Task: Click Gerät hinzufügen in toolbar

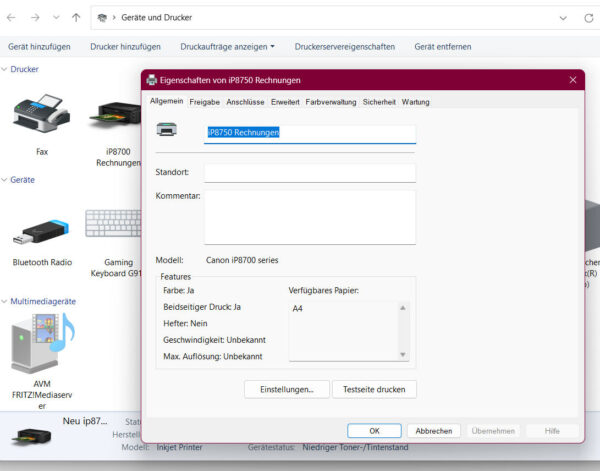Action: pos(39,47)
